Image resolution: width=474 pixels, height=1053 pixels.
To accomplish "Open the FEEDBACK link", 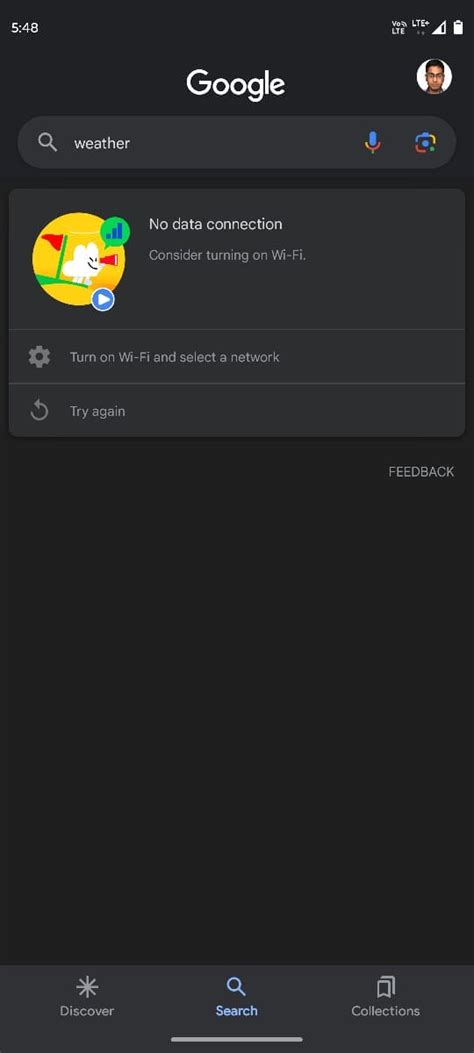I will click(x=421, y=471).
